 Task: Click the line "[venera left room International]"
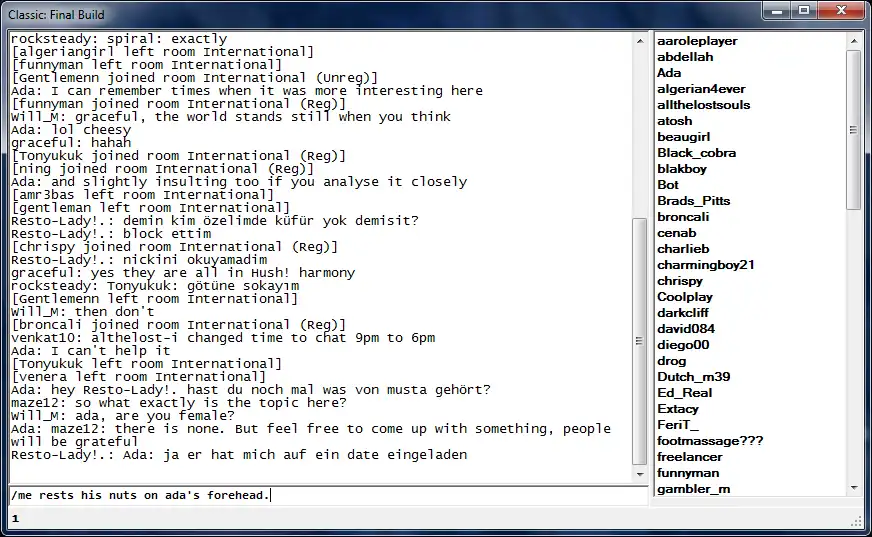tap(138, 377)
